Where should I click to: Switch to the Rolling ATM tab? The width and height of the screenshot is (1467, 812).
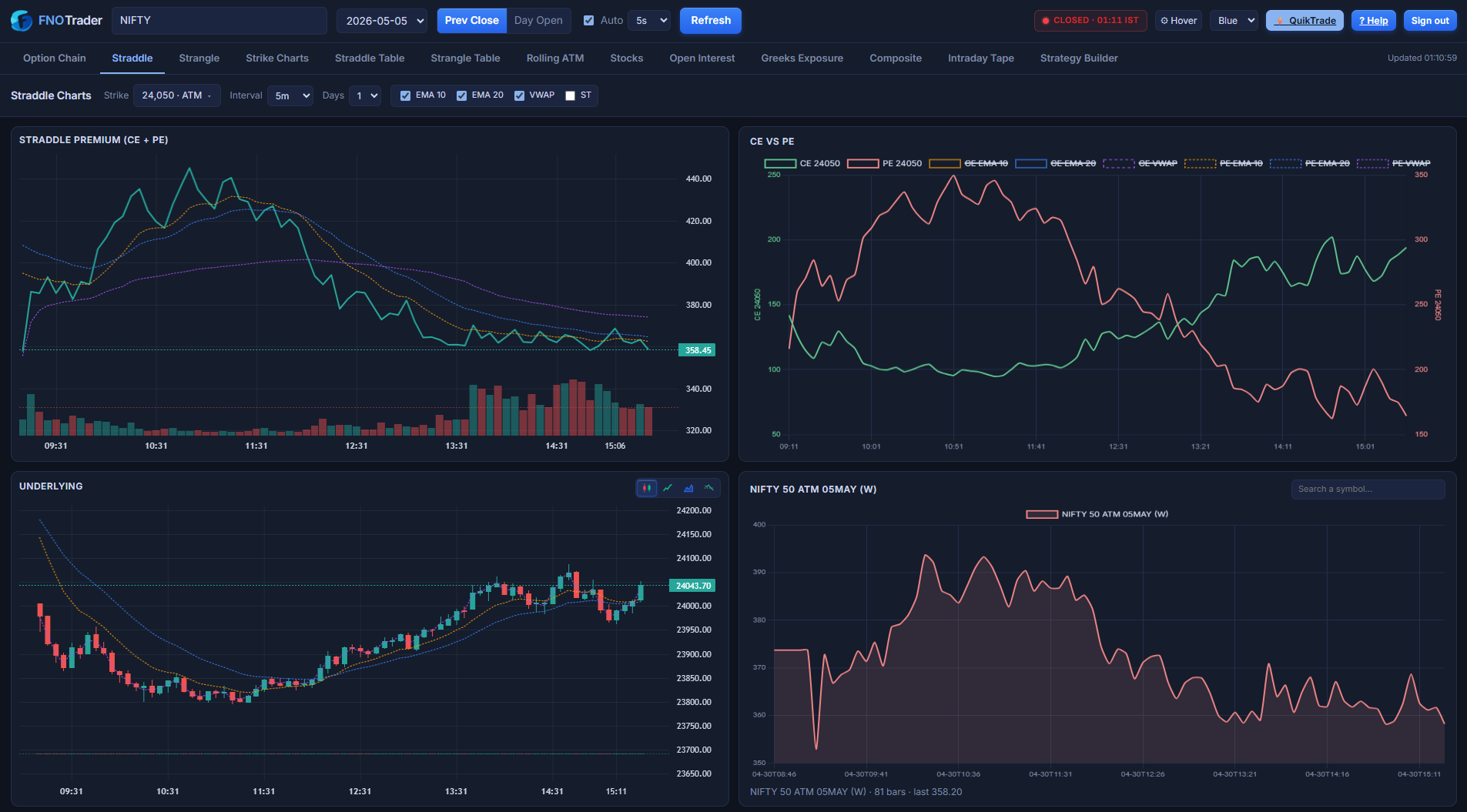coord(555,58)
